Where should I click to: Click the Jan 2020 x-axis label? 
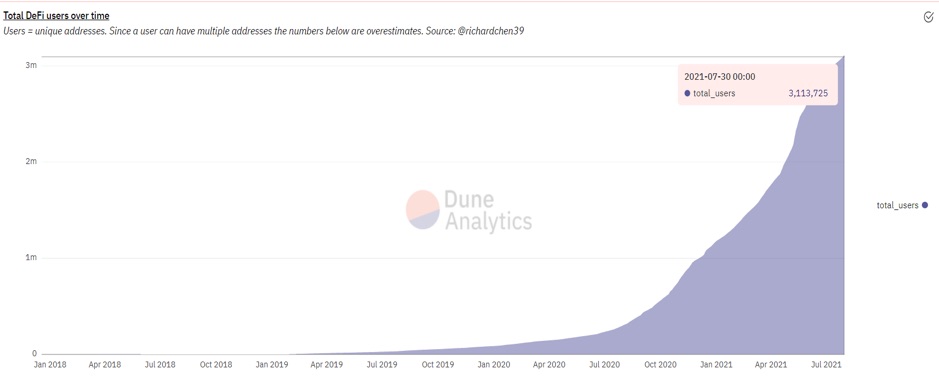point(493,364)
